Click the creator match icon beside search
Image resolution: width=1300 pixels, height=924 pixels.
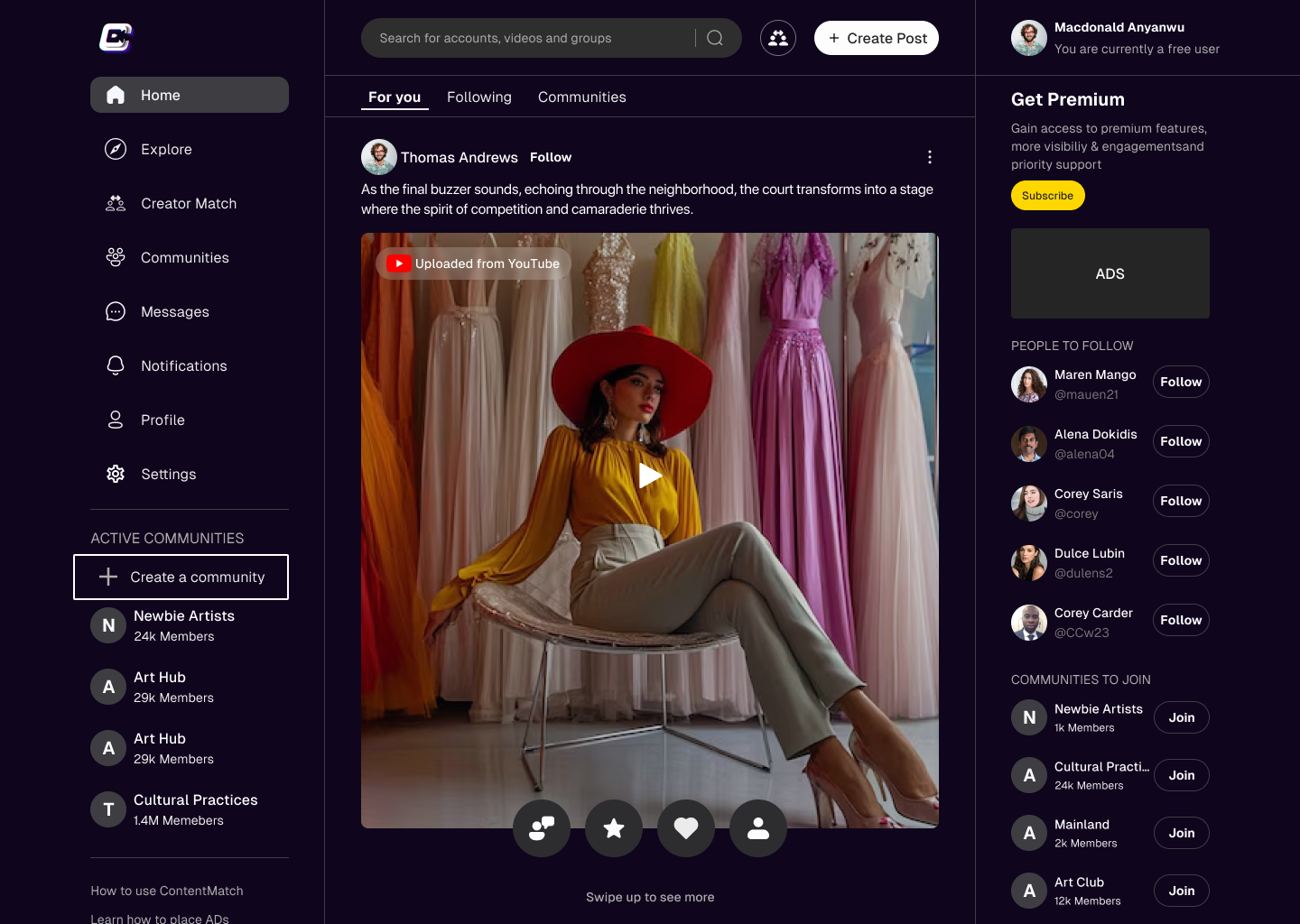pos(778,38)
